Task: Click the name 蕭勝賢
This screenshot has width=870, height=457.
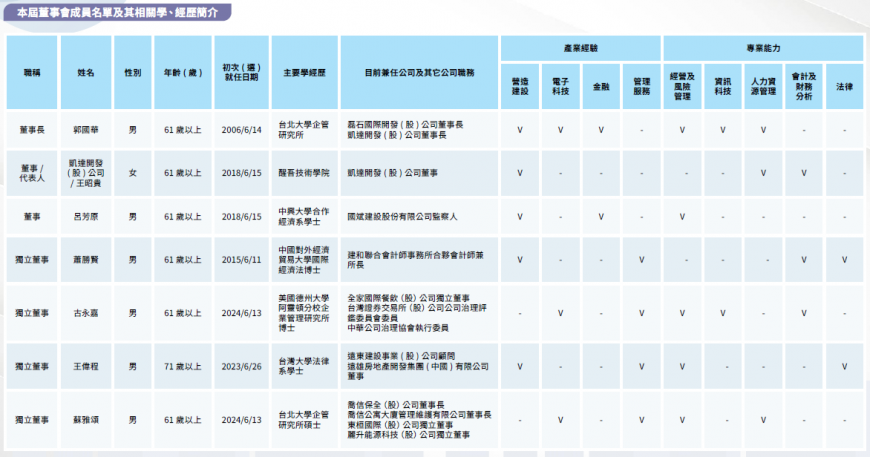Action: (86, 260)
